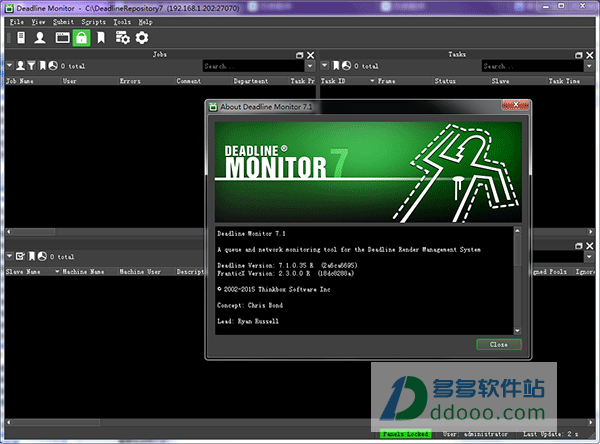Float the Tasks panel with undock icon
Viewport: 600px width, 444px height.
click(579, 55)
